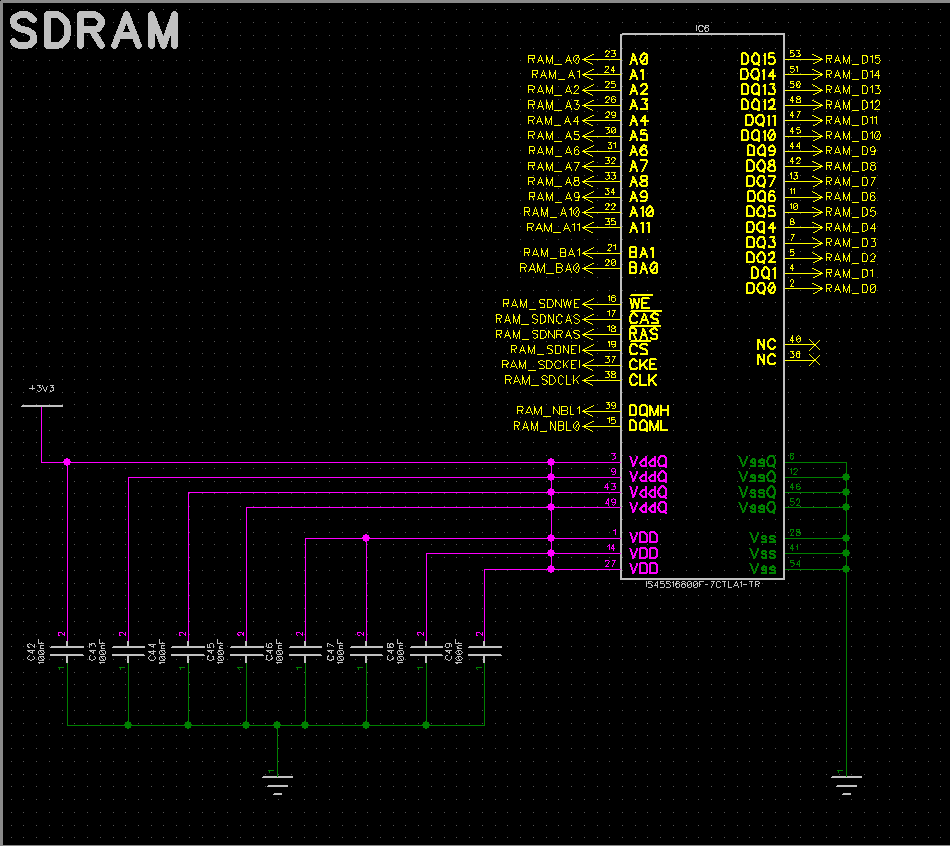
Task: Select the RAM_SDNWE net label
Action: (541, 304)
